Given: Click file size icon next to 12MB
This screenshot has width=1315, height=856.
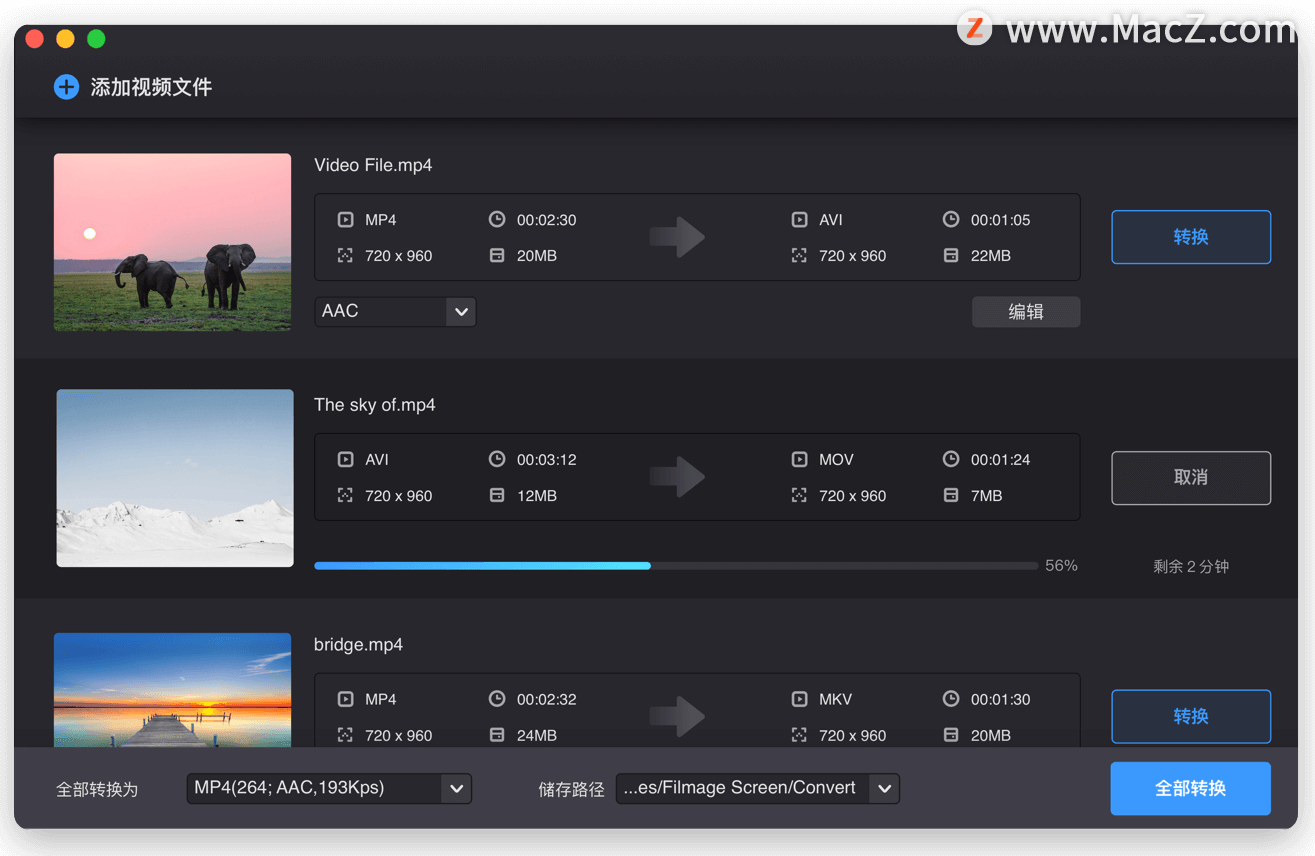Looking at the screenshot, I should pos(497,496).
